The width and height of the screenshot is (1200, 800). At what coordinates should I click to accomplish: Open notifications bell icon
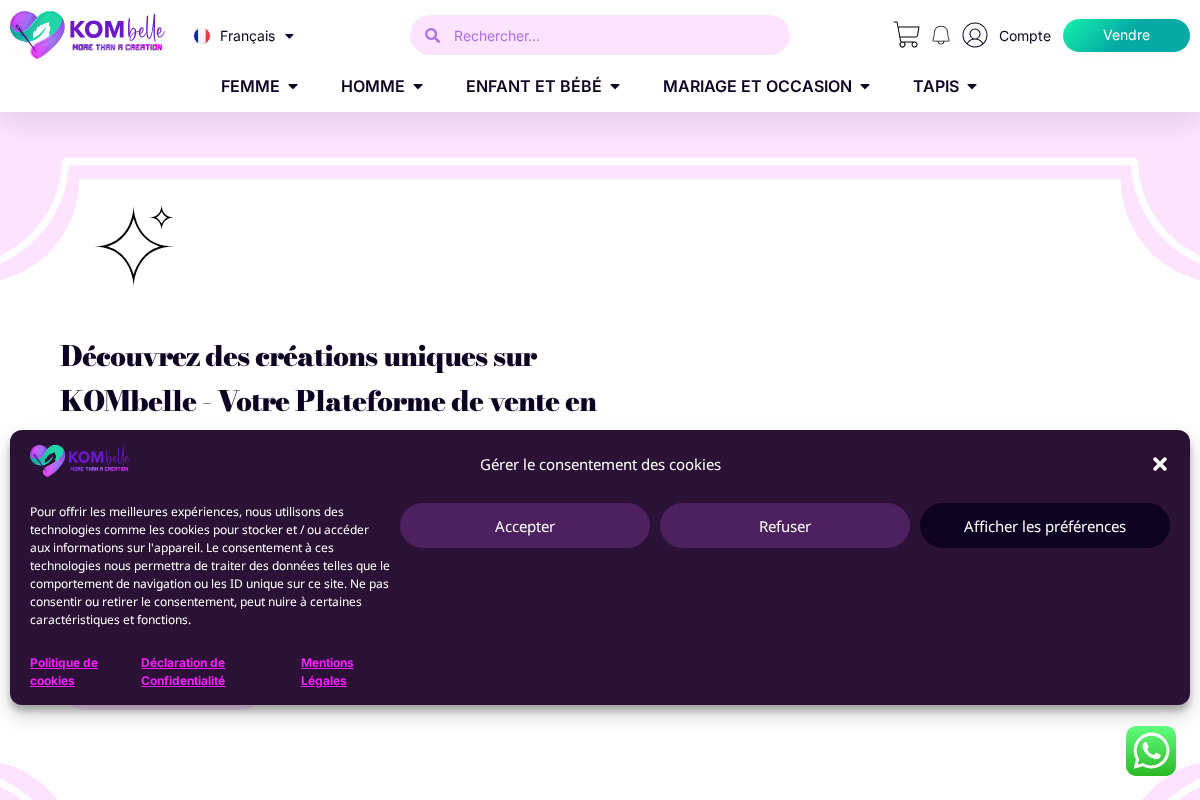(x=941, y=35)
